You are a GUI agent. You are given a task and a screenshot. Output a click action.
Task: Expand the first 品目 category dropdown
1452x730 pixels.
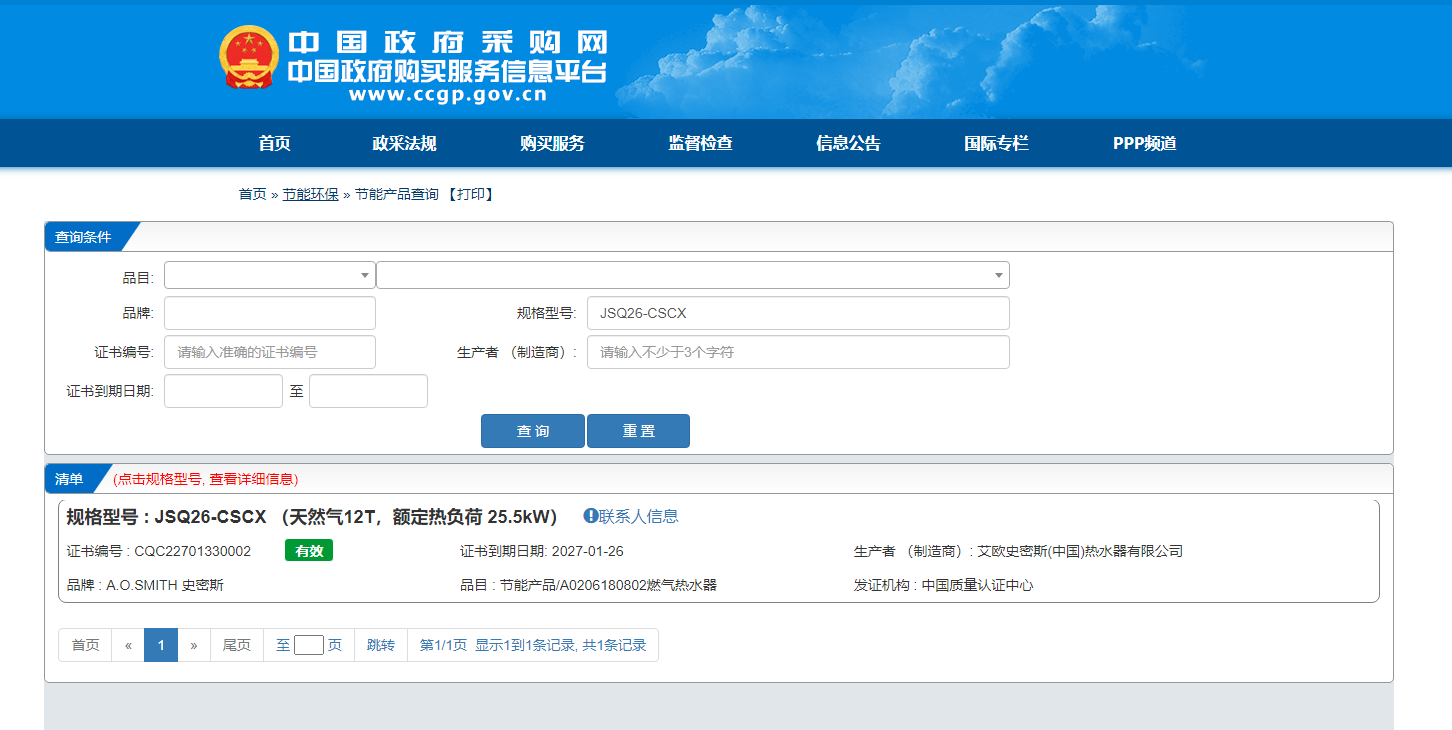point(270,275)
